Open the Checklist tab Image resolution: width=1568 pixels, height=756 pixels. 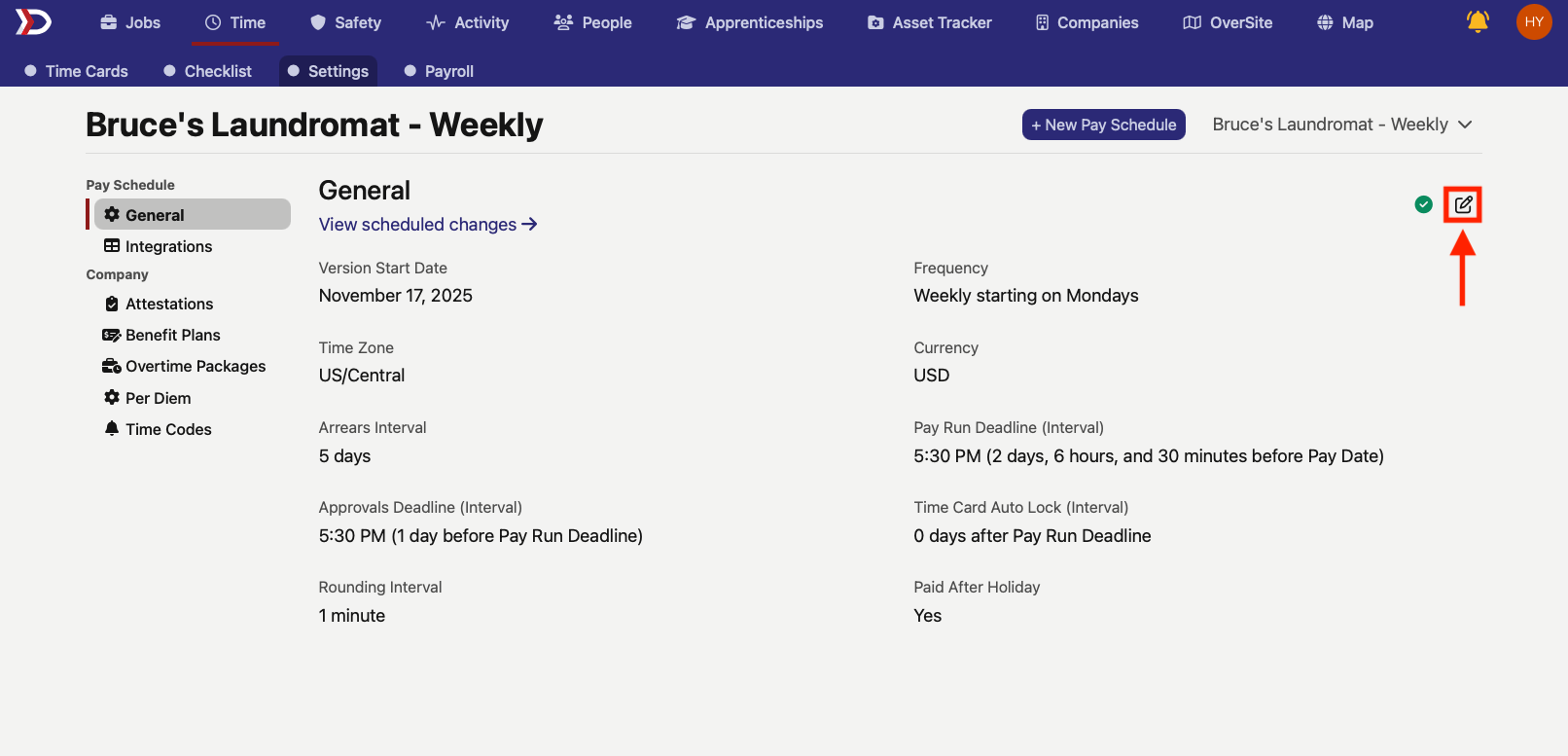click(x=208, y=71)
